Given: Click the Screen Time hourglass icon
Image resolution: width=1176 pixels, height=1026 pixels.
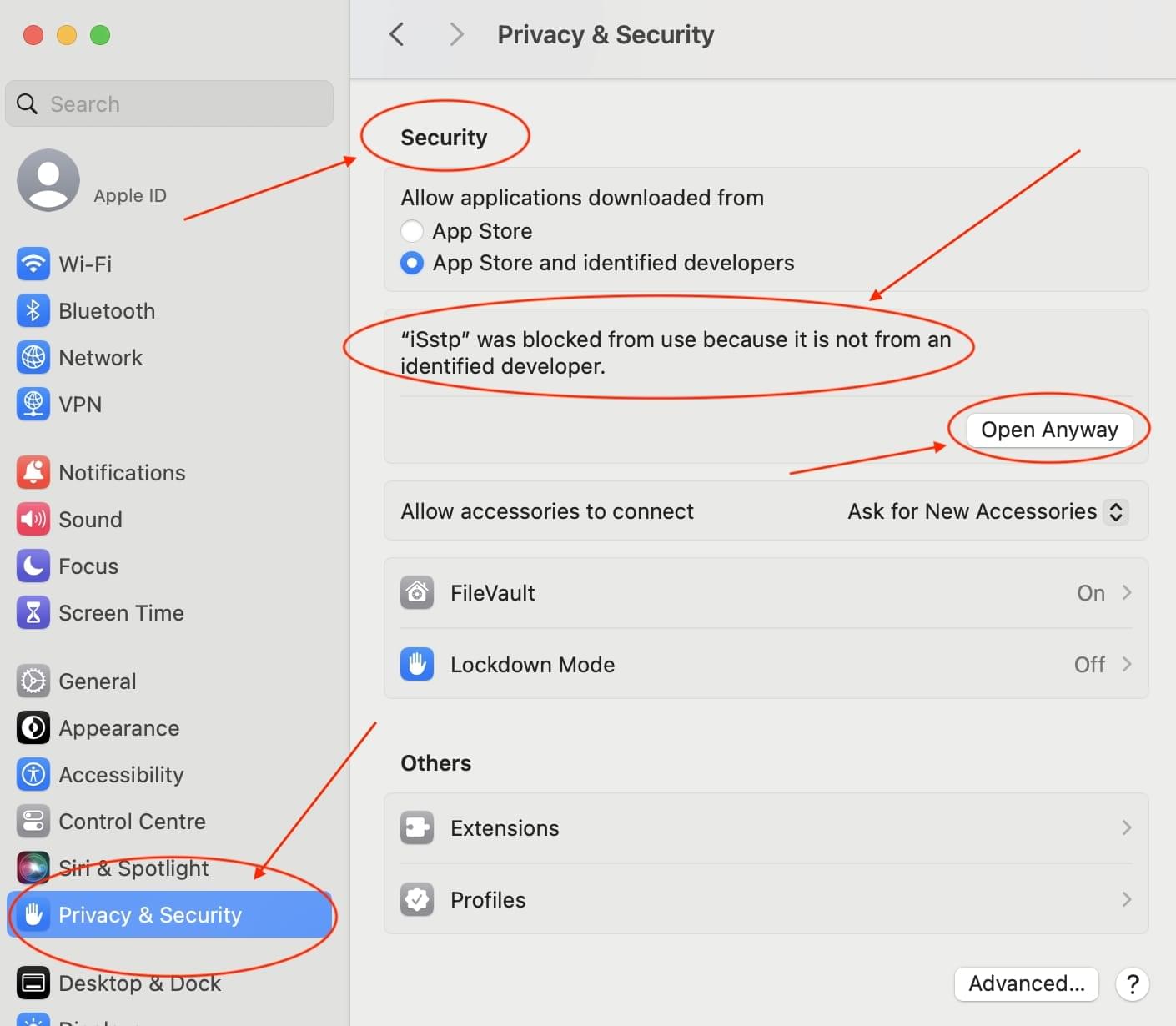Looking at the screenshot, I should click(33, 613).
